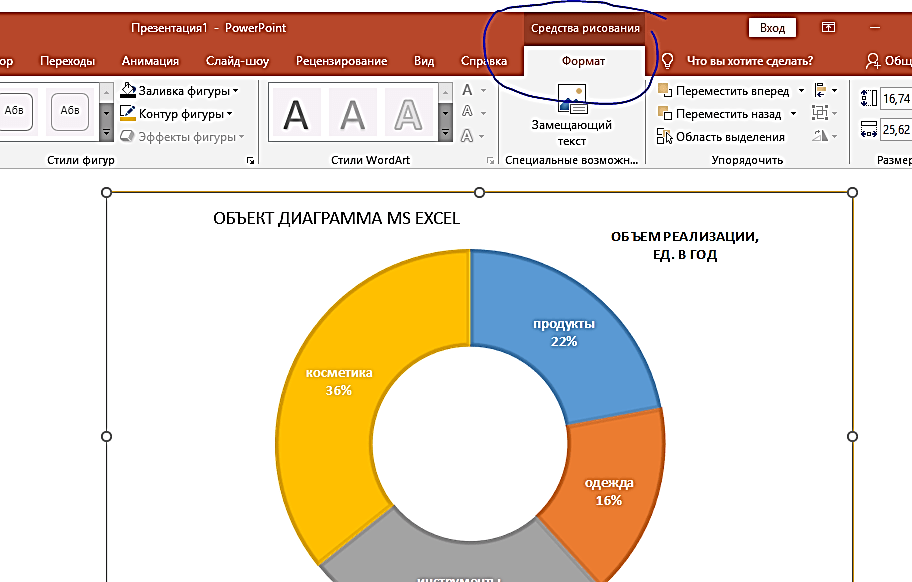Viewport: 912px width, 582px height.
Task: Edit the shape width field 25,62
Action: [x=896, y=129]
